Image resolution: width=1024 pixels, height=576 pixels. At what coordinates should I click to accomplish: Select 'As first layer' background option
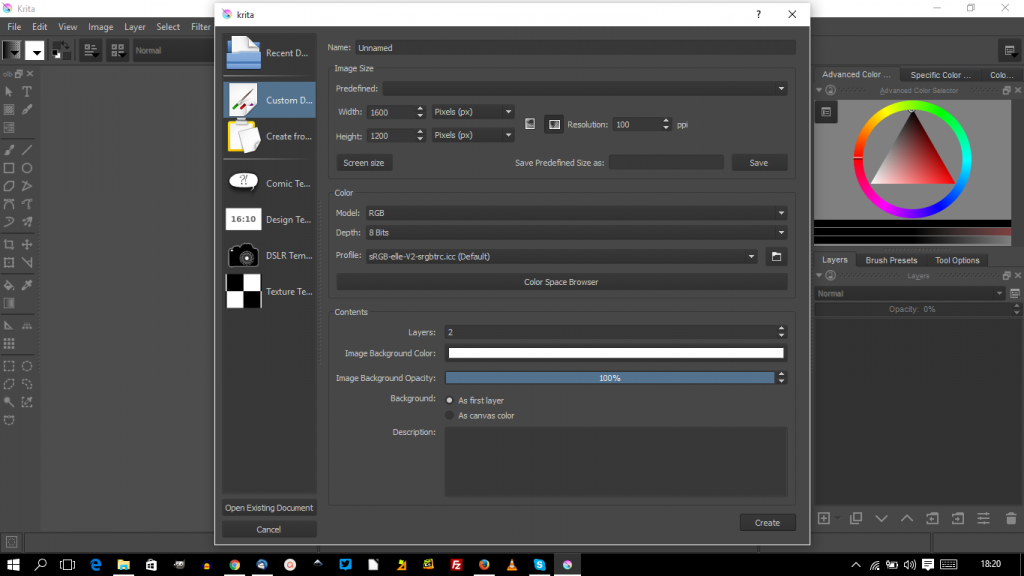click(450, 400)
